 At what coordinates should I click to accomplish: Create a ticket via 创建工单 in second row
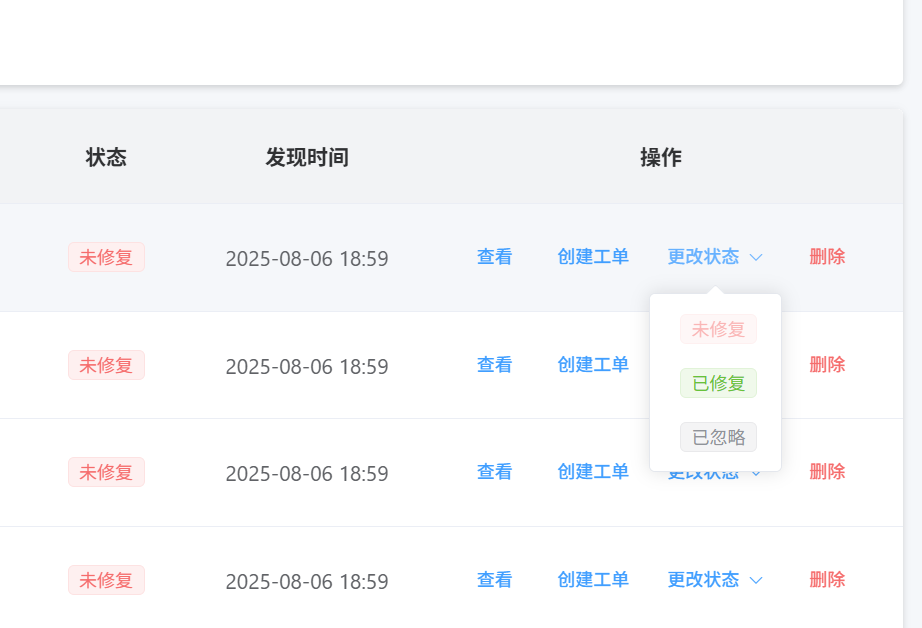tap(593, 365)
